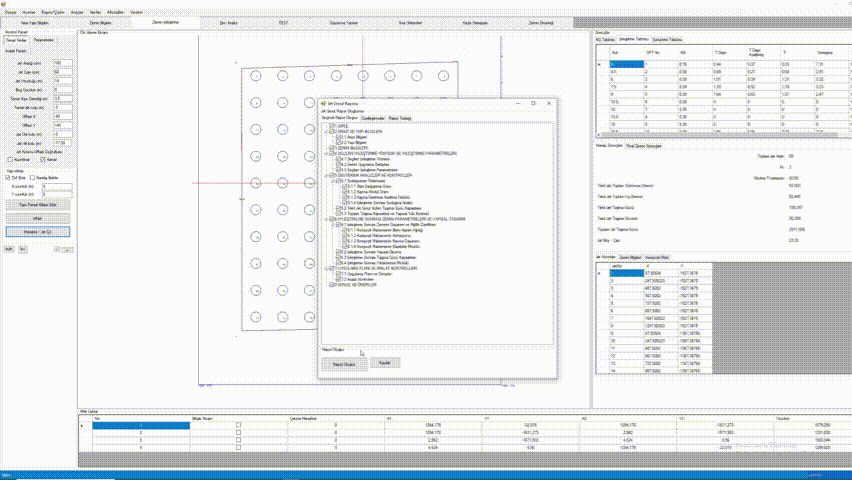
Task: Uncheck the 8 SONUÇ VE ÖNERİLER section
Action: 332,285
